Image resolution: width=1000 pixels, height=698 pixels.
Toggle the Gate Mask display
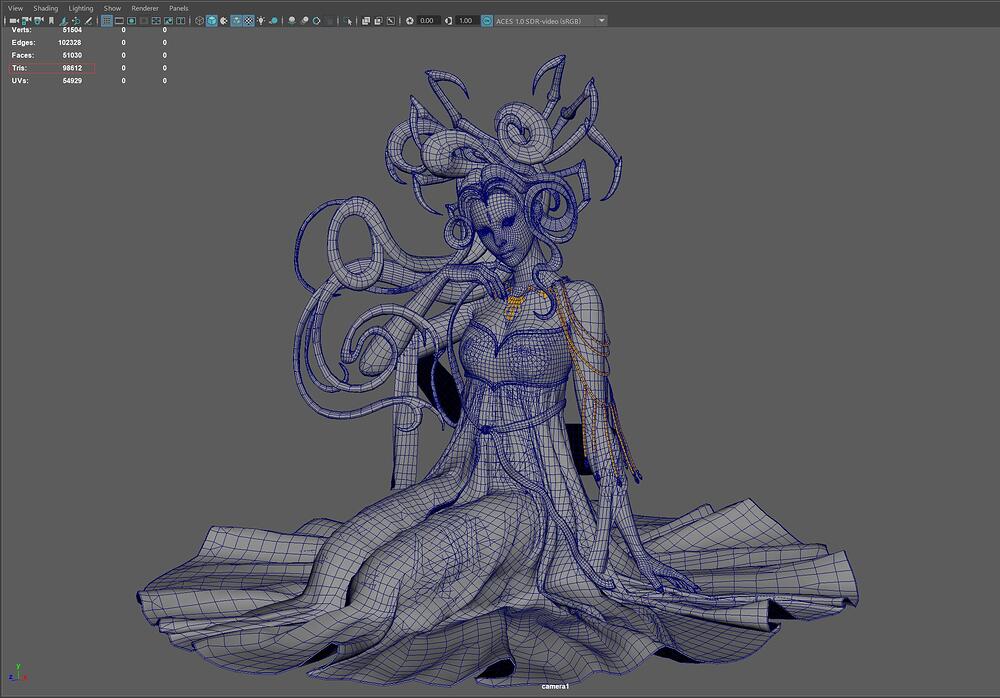point(144,20)
